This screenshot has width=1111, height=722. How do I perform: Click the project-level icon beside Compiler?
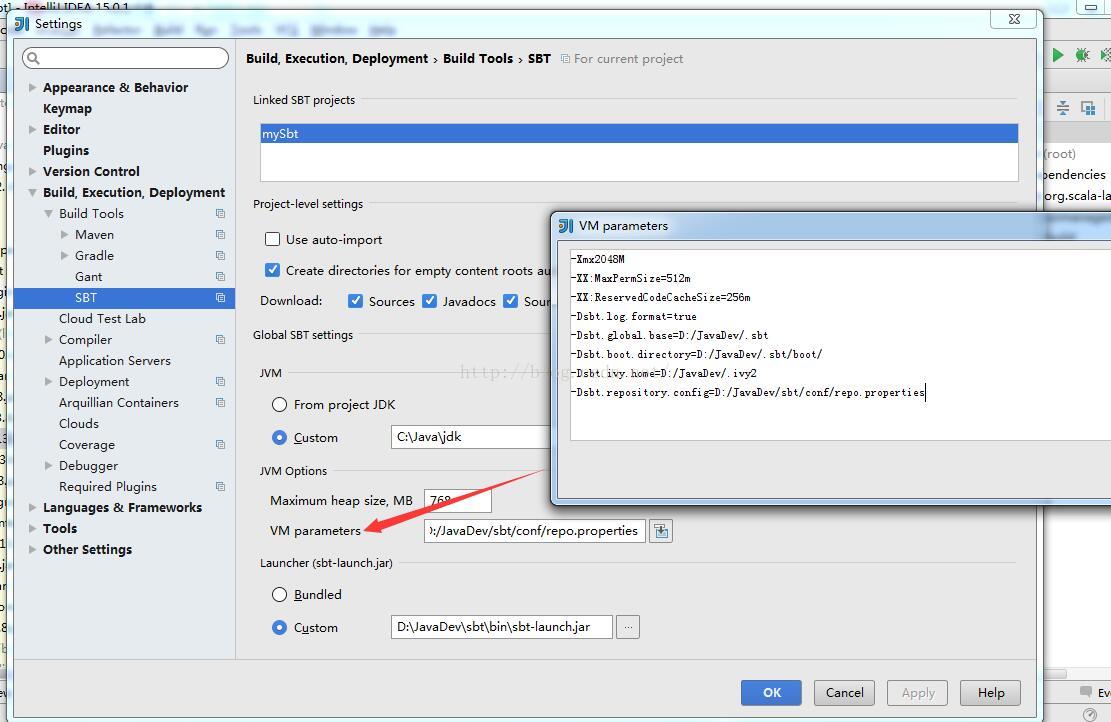(x=220, y=339)
